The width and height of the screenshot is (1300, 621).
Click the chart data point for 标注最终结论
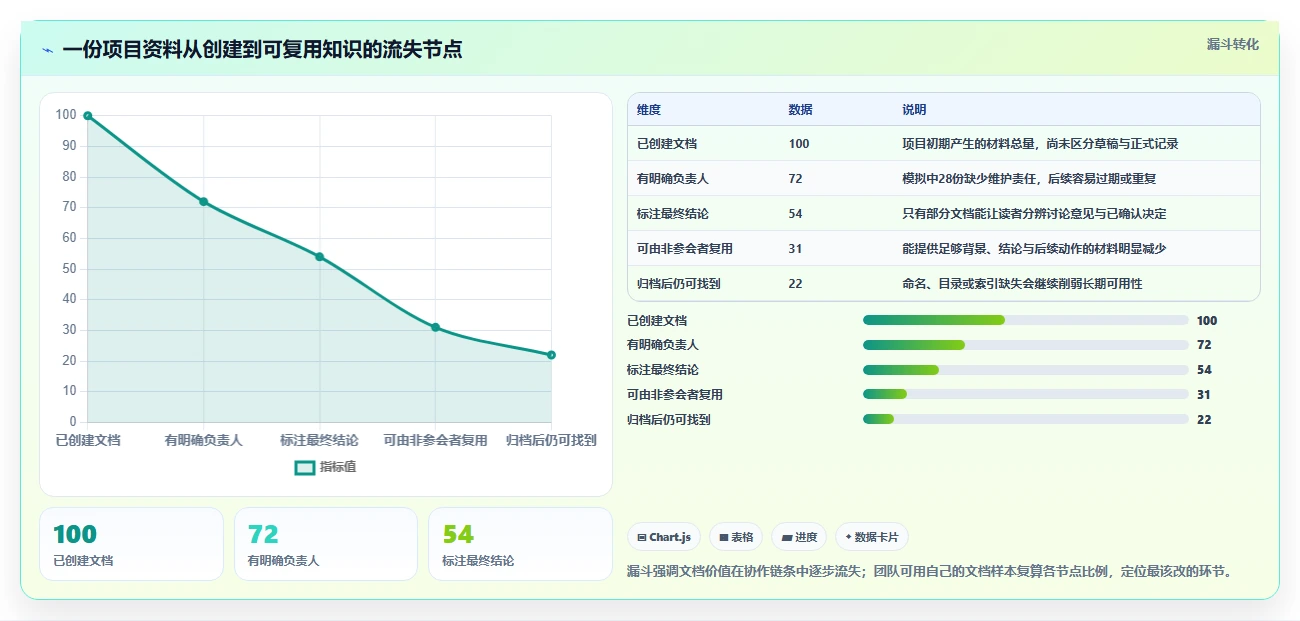point(320,257)
